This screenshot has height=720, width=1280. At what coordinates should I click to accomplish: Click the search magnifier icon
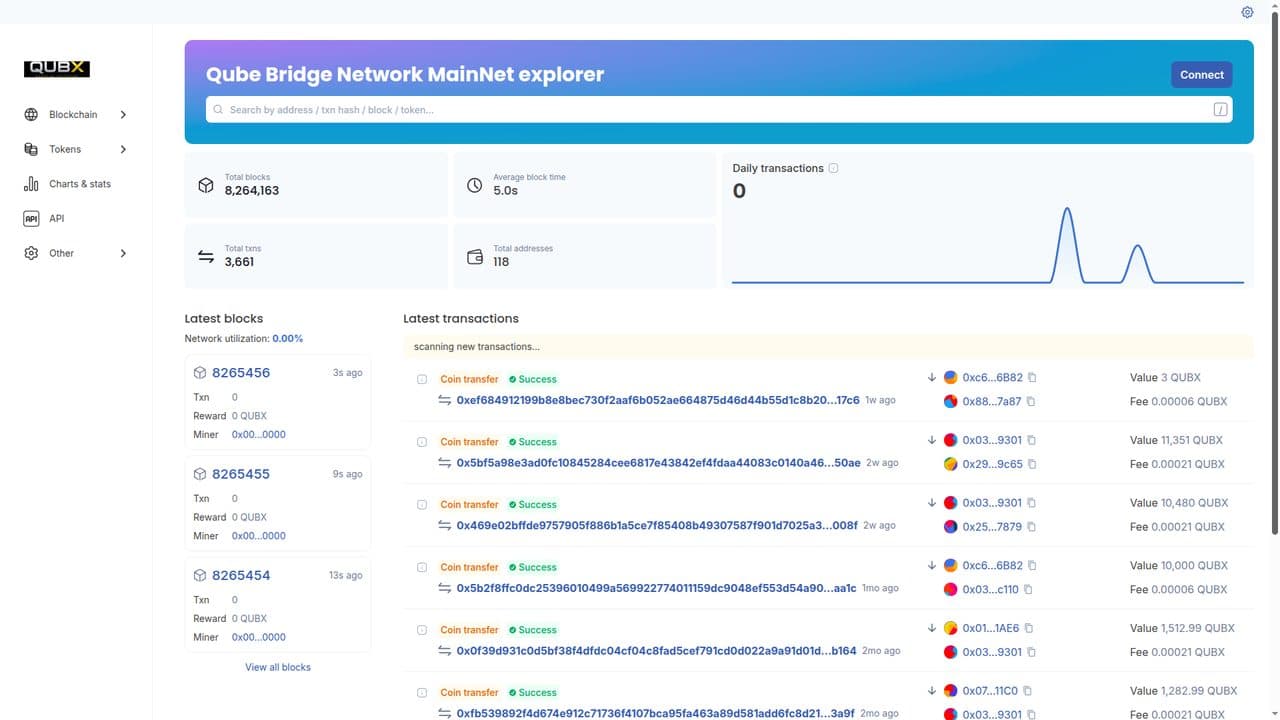tap(219, 110)
